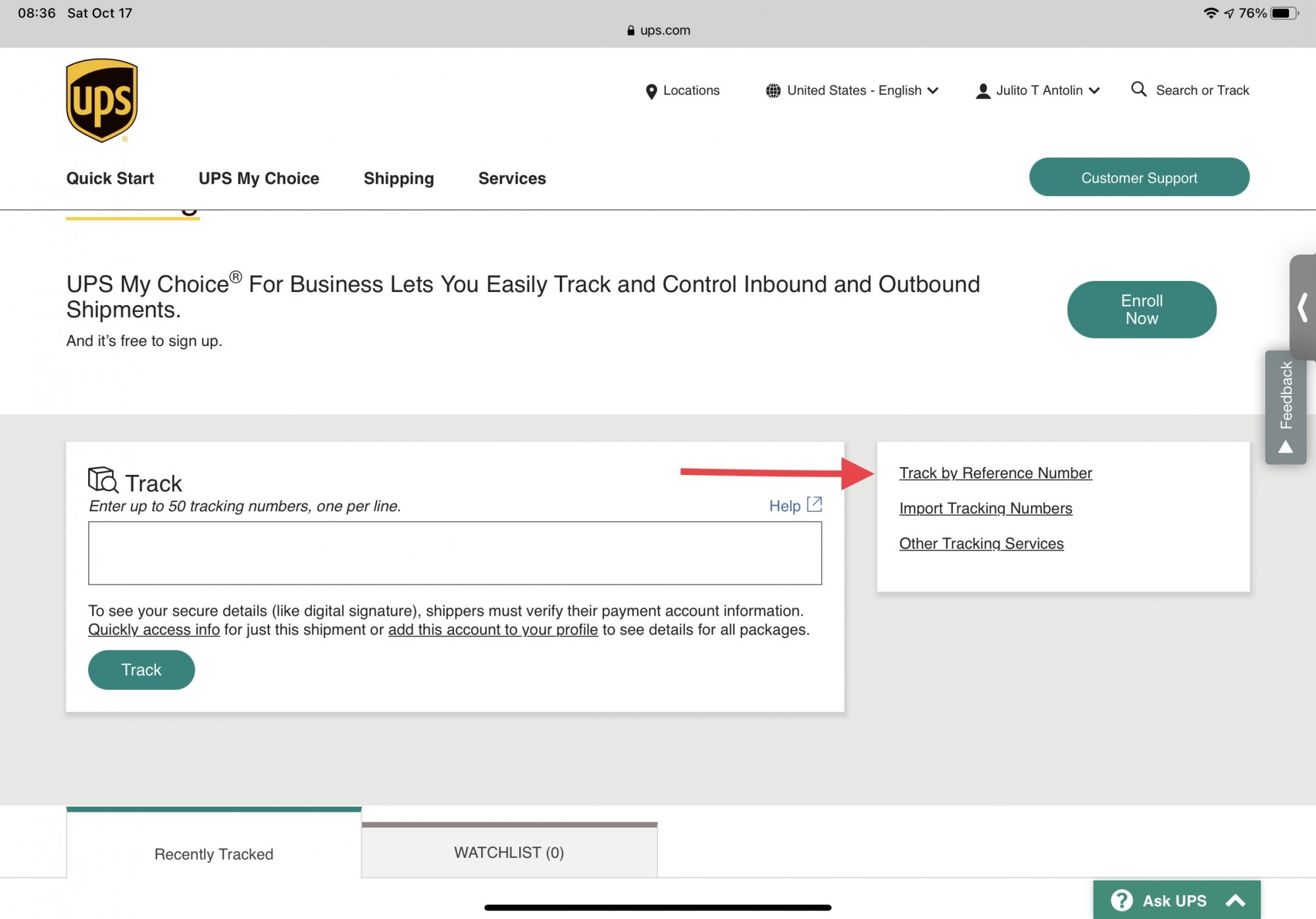
Task: Click the Search or Track text
Action: click(x=1202, y=90)
